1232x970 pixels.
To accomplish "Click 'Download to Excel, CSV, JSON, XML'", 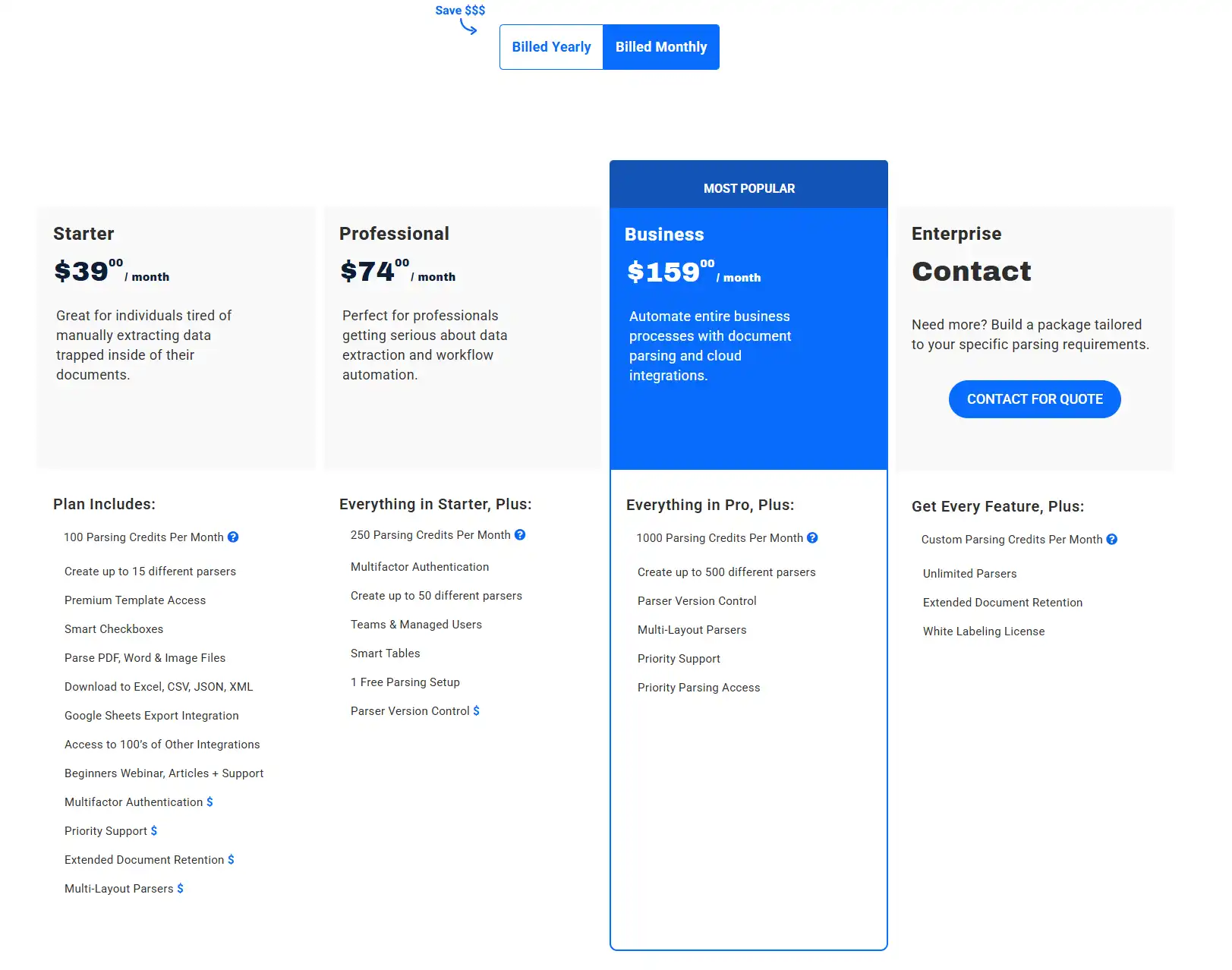I will (159, 687).
